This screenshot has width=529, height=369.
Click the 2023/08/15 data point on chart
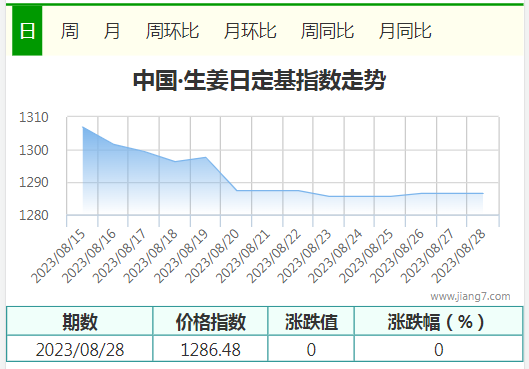tap(83, 127)
